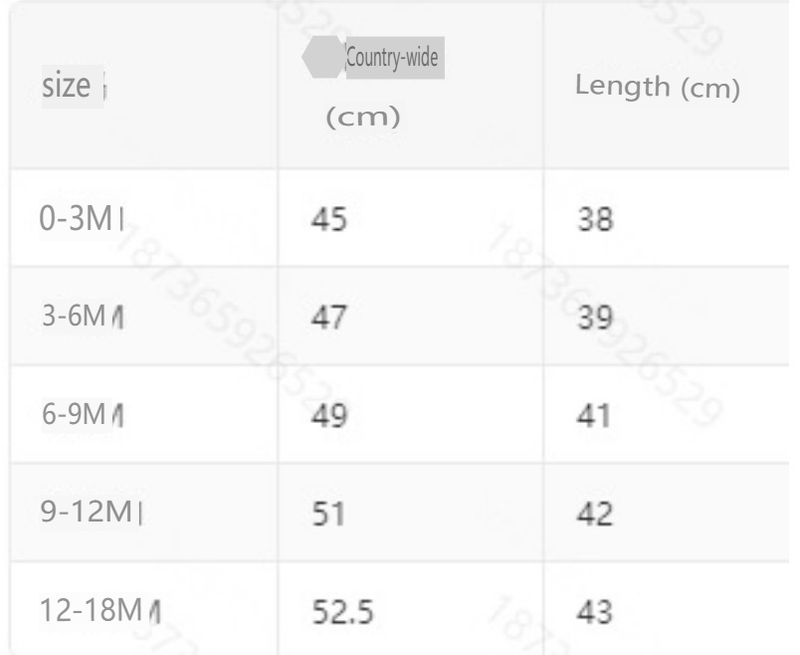The height and width of the screenshot is (655, 800).
Task: Click the length value 43 cell
Action: tap(596, 610)
